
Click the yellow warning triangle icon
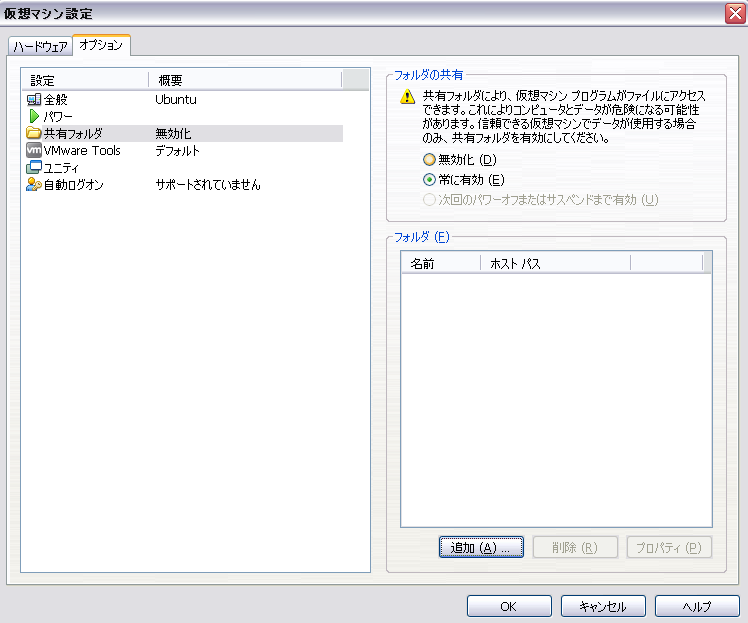coord(407,96)
